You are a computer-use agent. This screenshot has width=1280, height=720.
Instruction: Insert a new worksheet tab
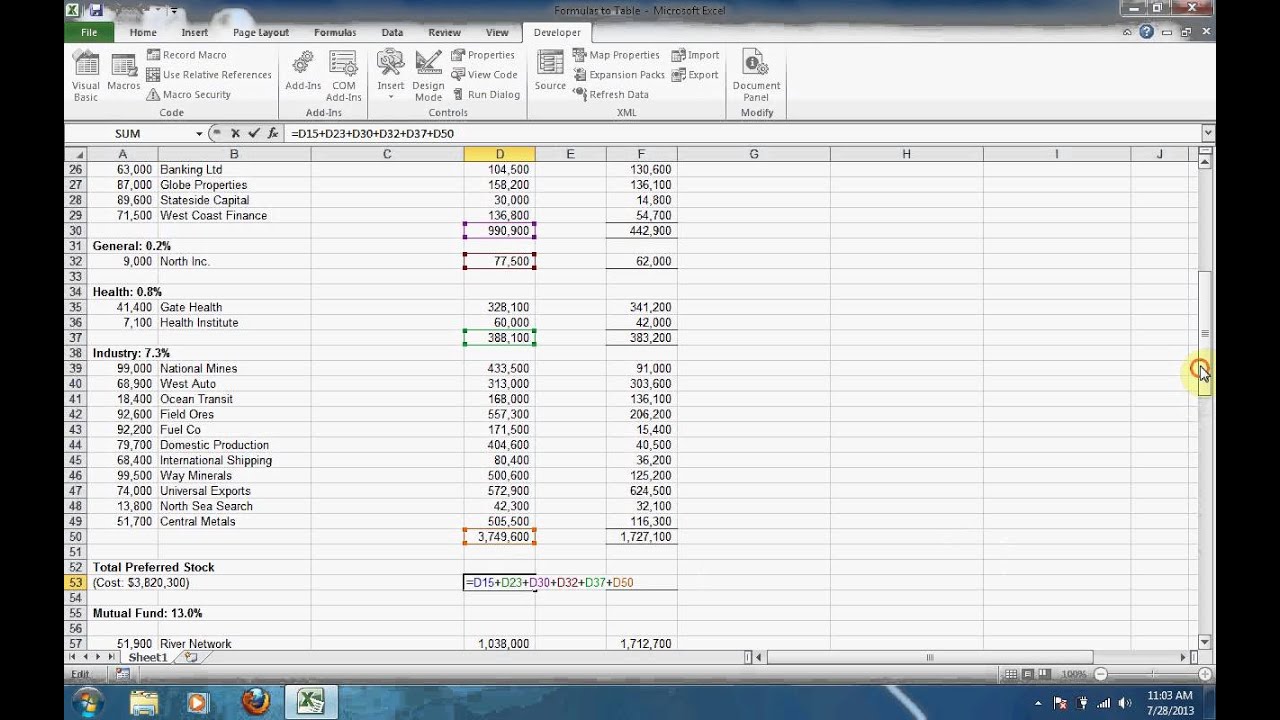coord(190,657)
